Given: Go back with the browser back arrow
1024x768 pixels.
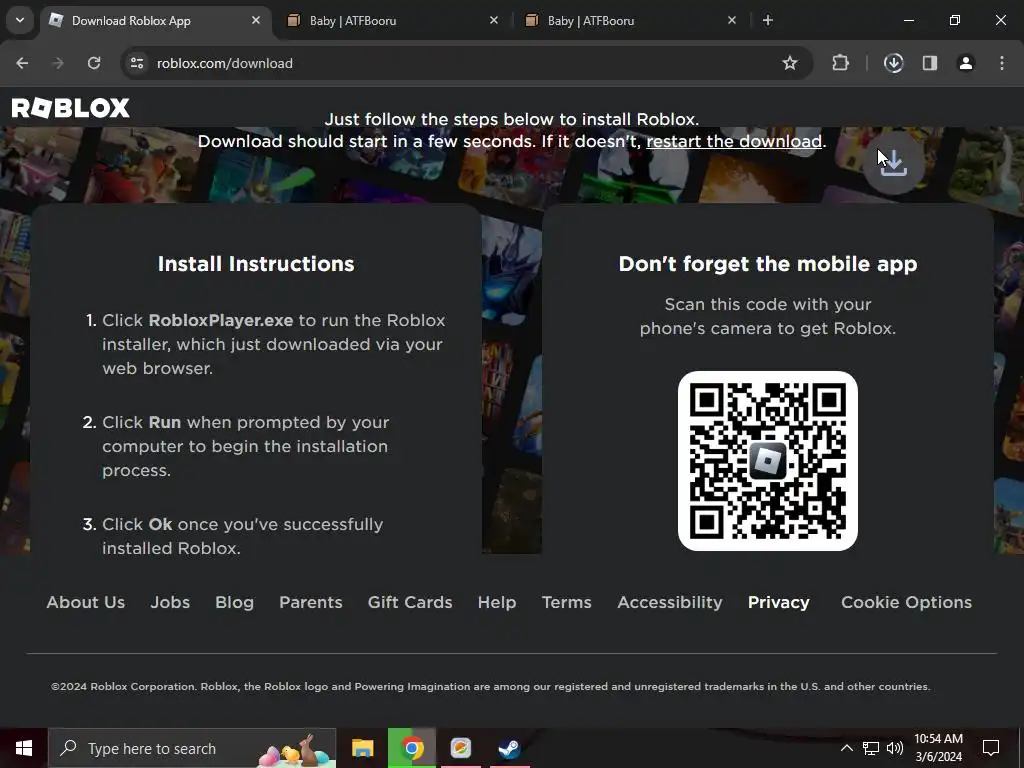Looking at the screenshot, I should click(x=22, y=63).
